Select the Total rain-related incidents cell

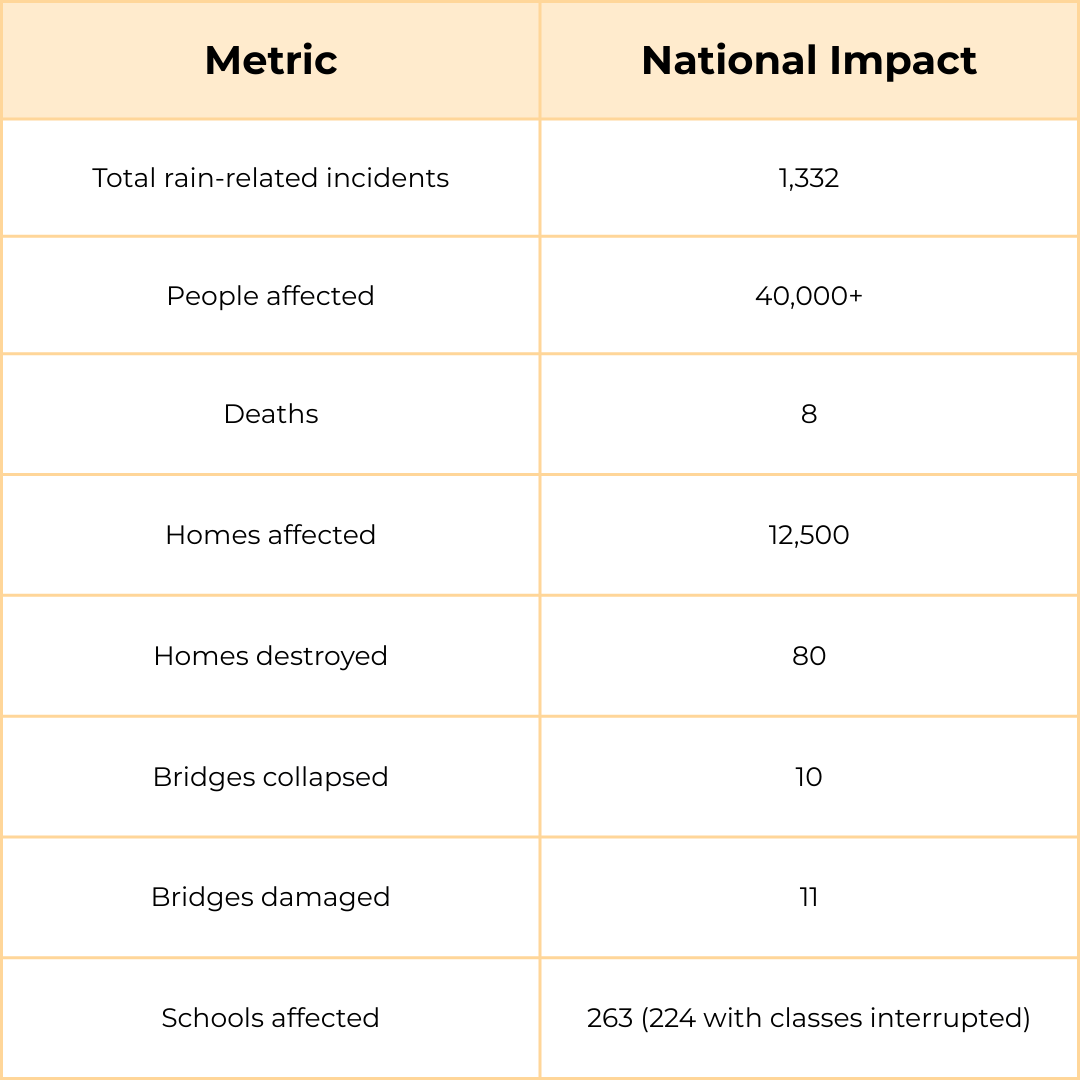pos(271,178)
